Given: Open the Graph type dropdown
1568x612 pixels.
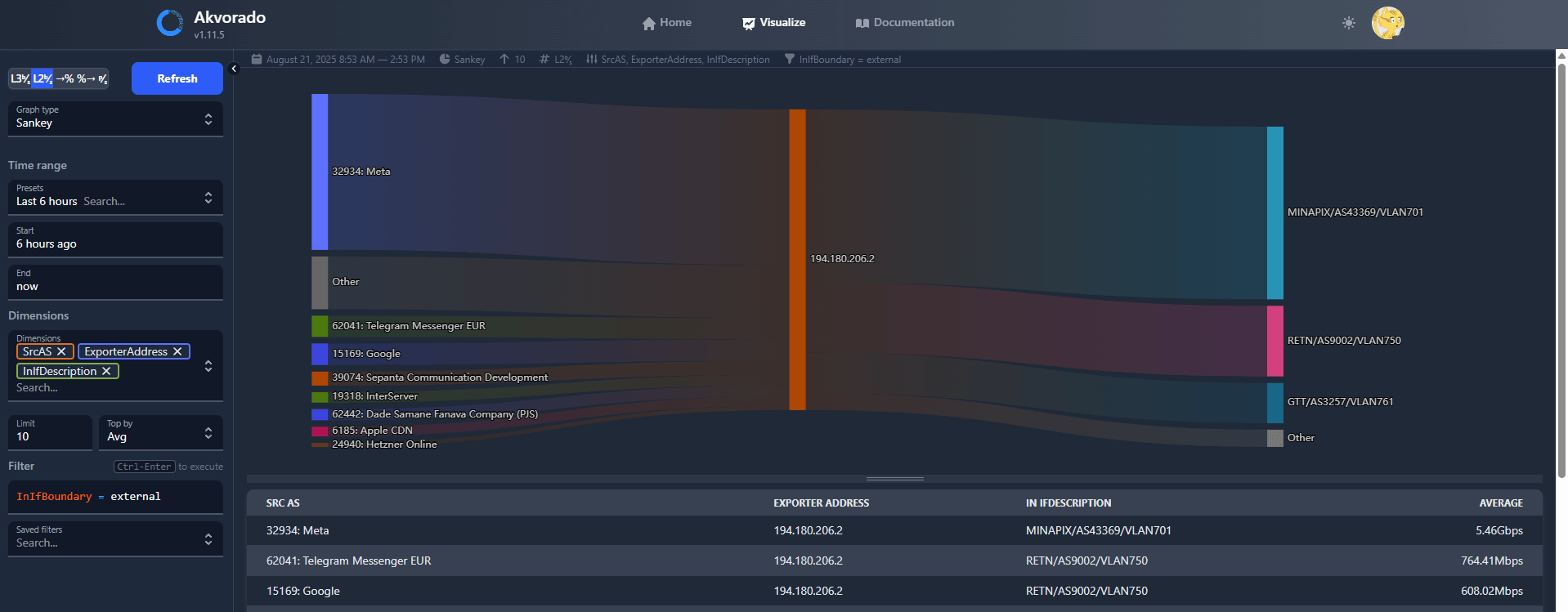Looking at the screenshot, I should pos(115,119).
